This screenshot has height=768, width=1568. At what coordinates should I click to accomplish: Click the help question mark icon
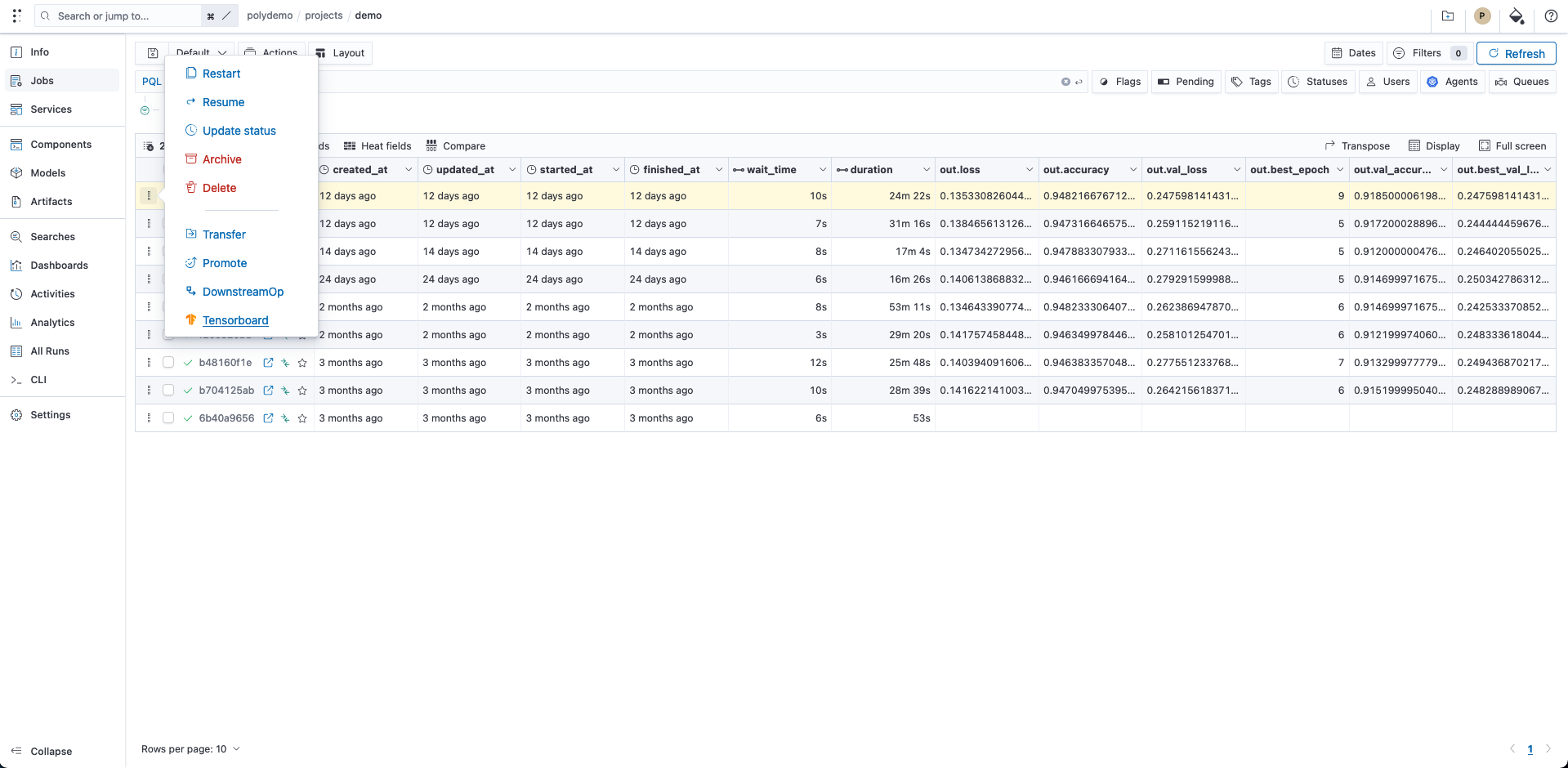[1551, 16]
